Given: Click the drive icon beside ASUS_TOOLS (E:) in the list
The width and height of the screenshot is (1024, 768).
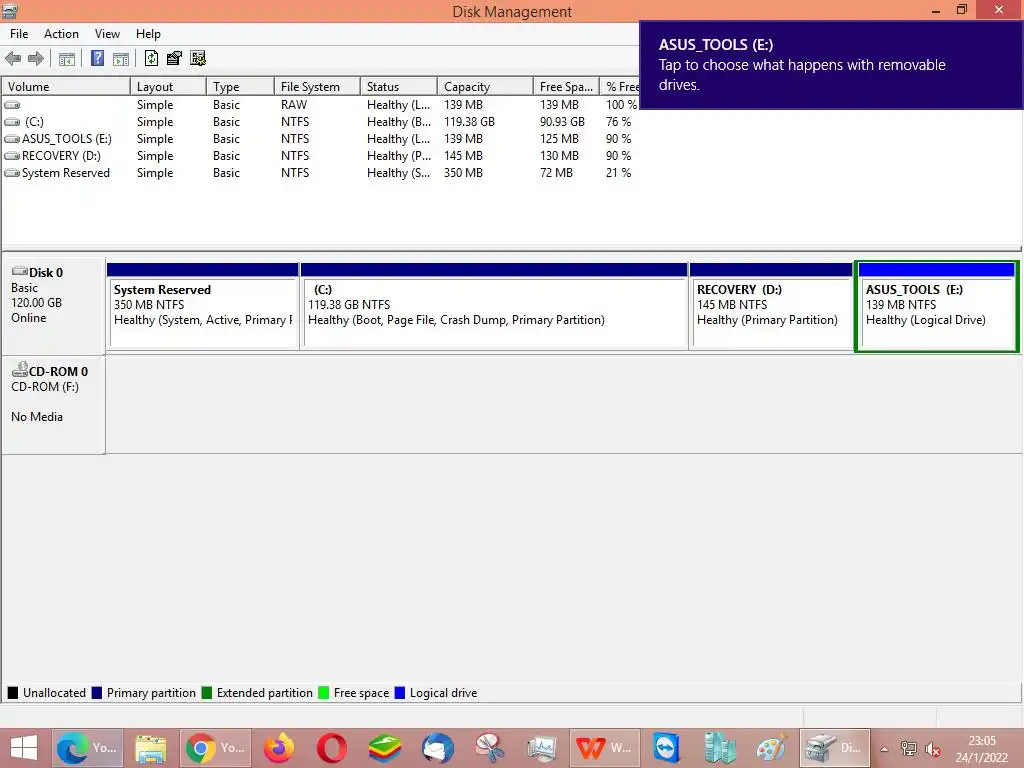Looking at the screenshot, I should point(12,138).
